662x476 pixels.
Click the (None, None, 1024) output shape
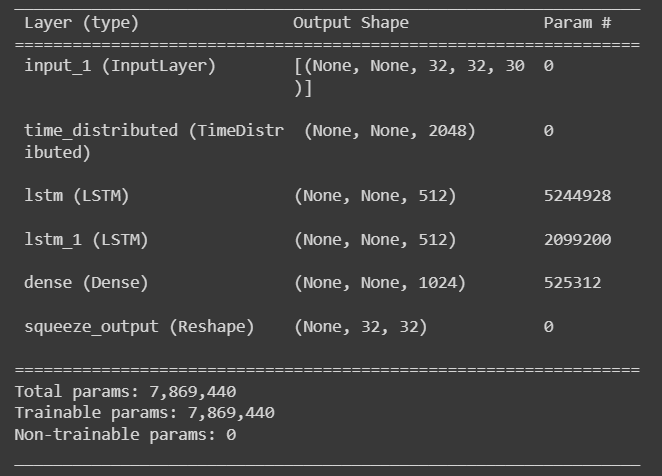380,283
